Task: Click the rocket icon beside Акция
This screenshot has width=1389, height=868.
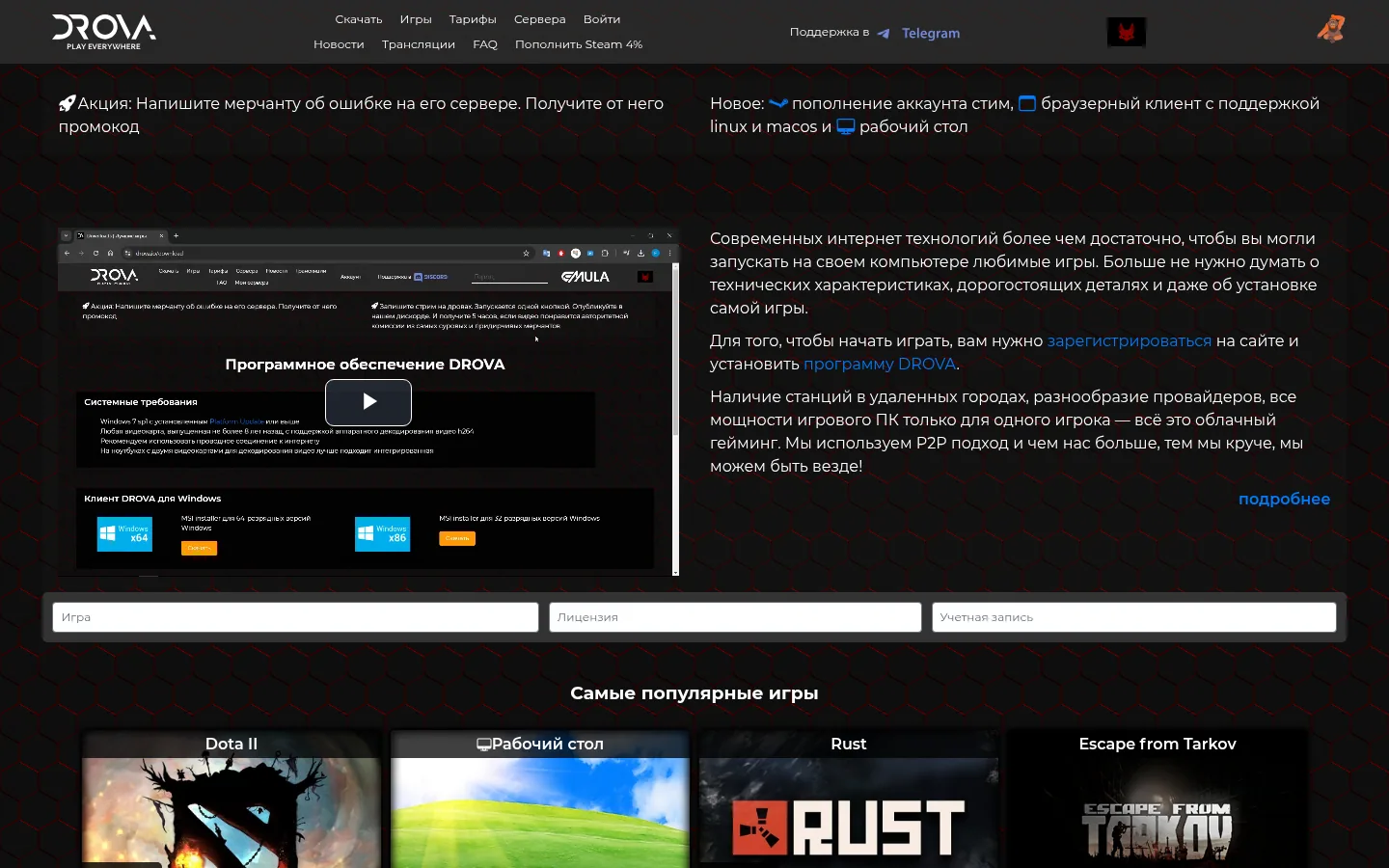Action: [67, 103]
